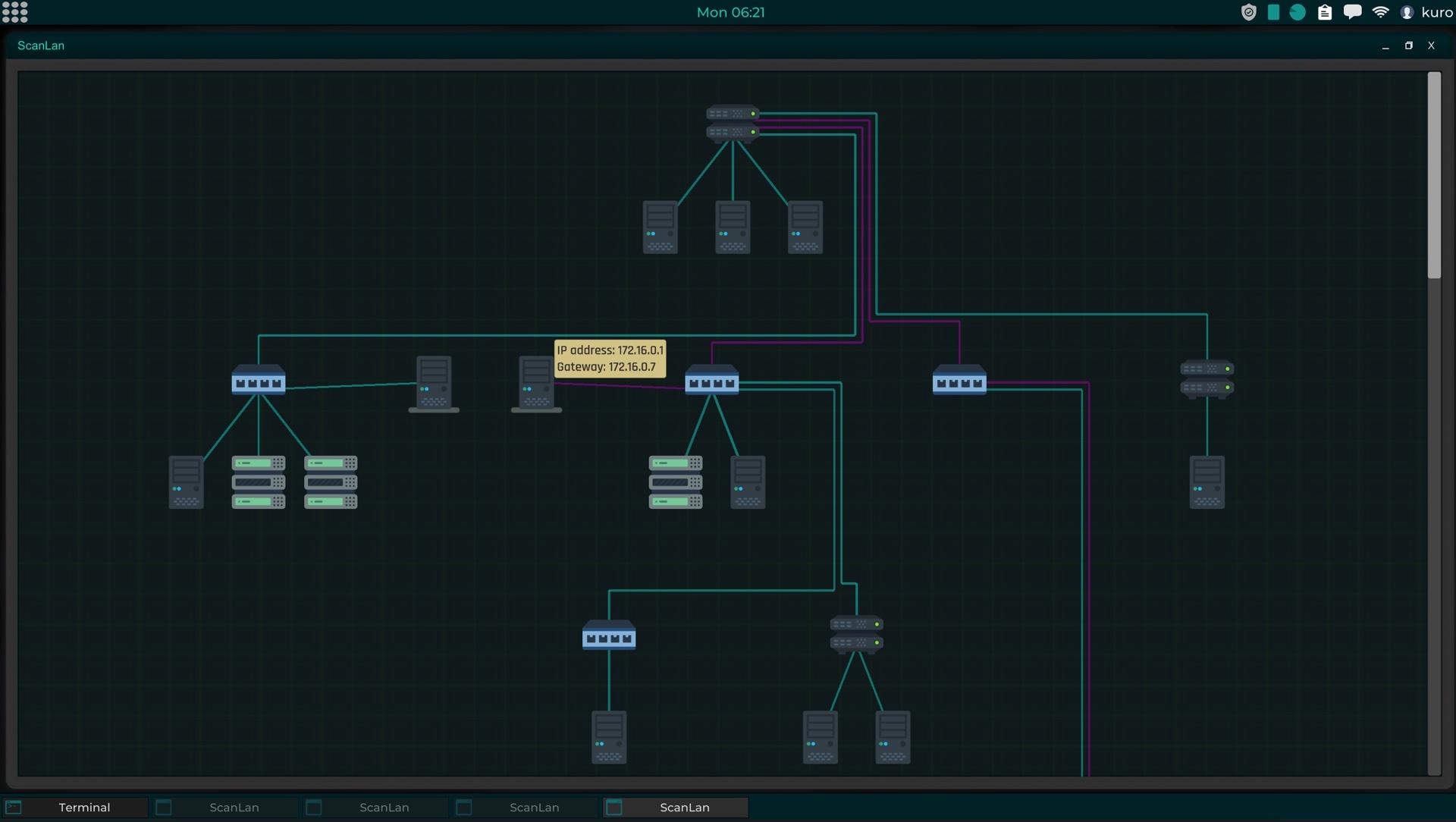Viewport: 1456px width, 822px height.
Task: Click the right server under the bottom router
Action: (893, 737)
